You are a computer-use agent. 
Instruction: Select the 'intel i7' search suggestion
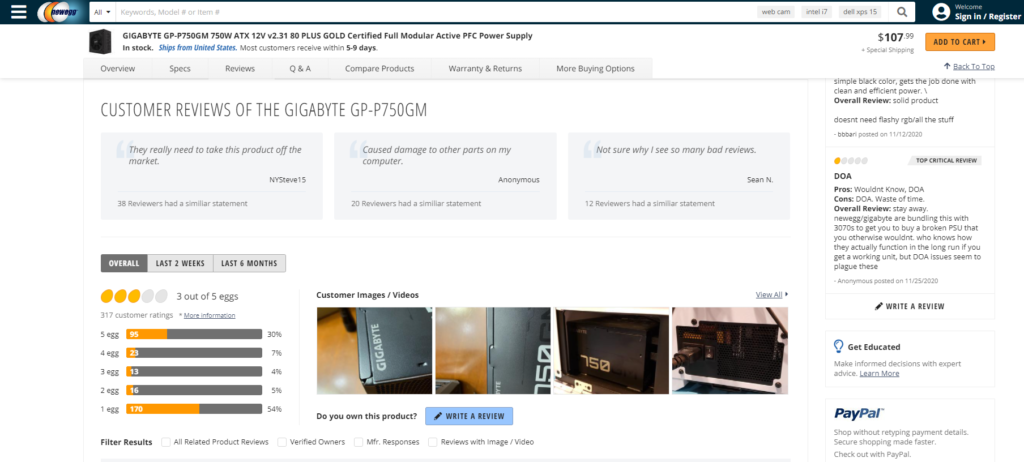pyautogui.click(x=818, y=12)
